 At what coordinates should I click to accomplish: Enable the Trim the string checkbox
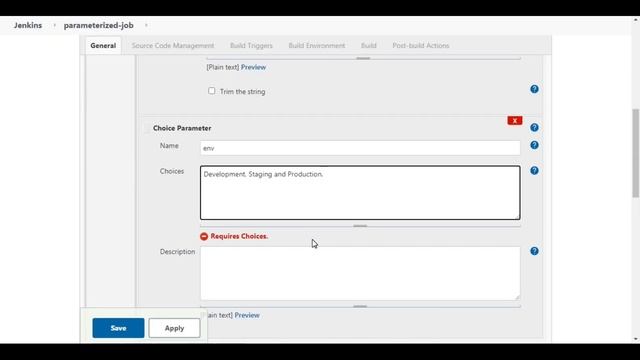click(x=211, y=91)
